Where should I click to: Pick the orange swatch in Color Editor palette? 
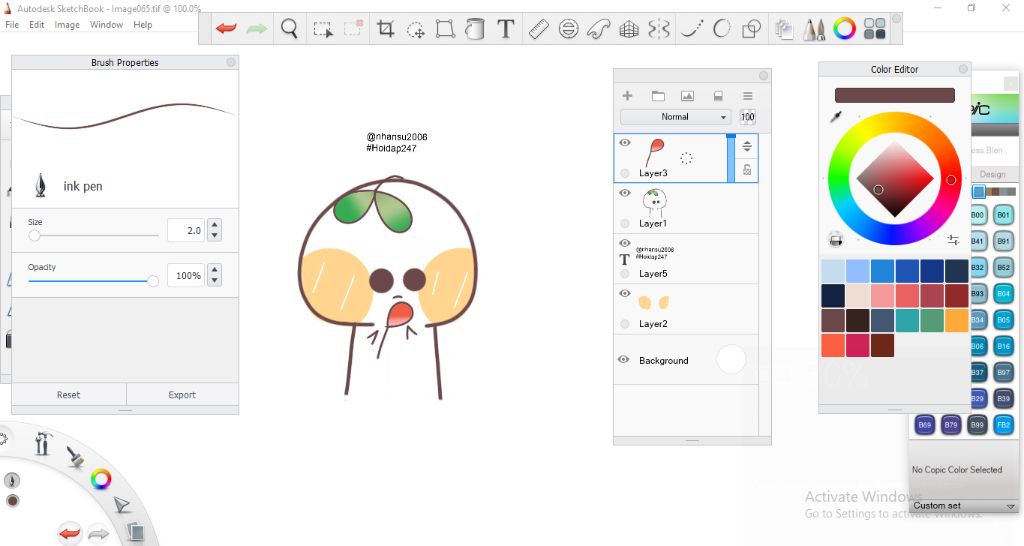[x=956, y=321]
